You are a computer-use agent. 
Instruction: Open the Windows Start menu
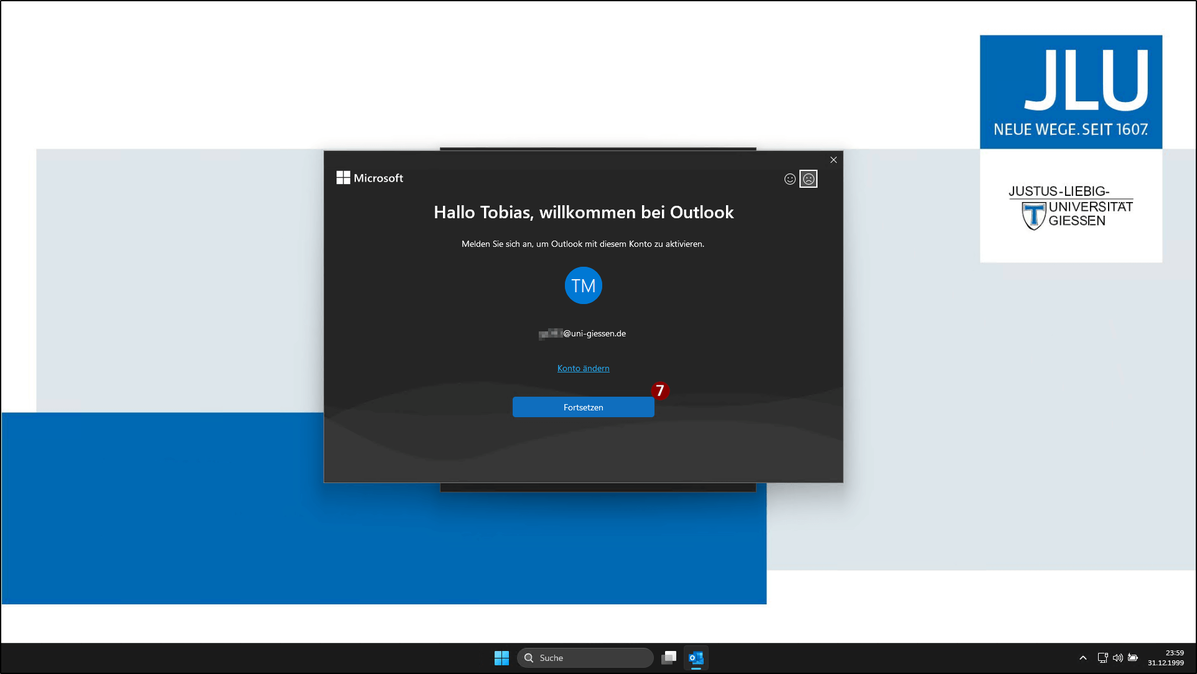click(x=502, y=658)
